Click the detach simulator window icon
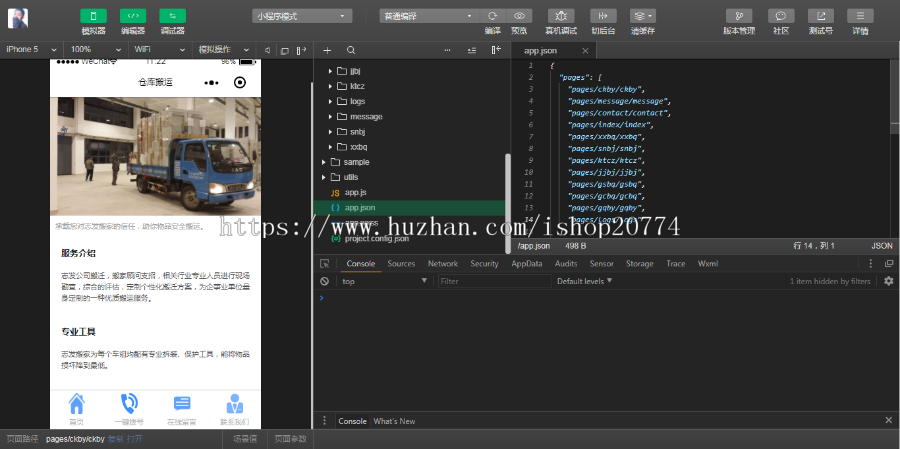This screenshot has width=900, height=449. [284, 51]
